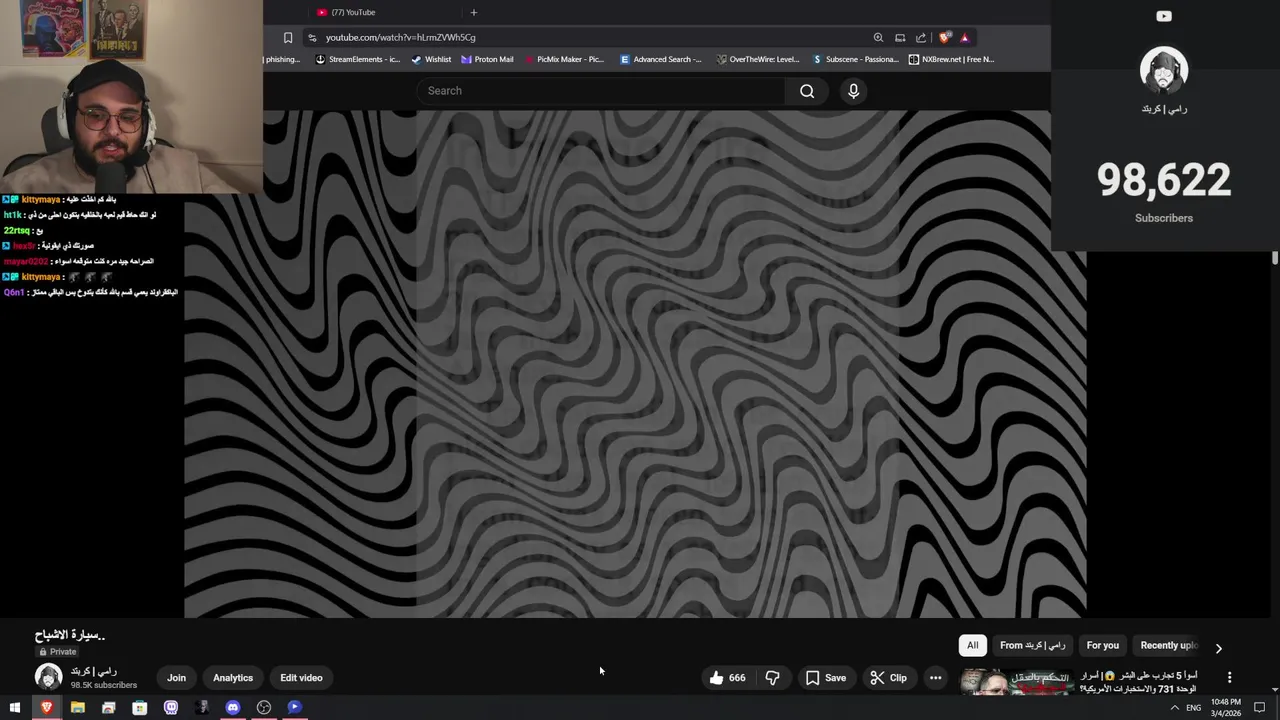Like the video with thumbs up
The image size is (1280, 720).
728,678
